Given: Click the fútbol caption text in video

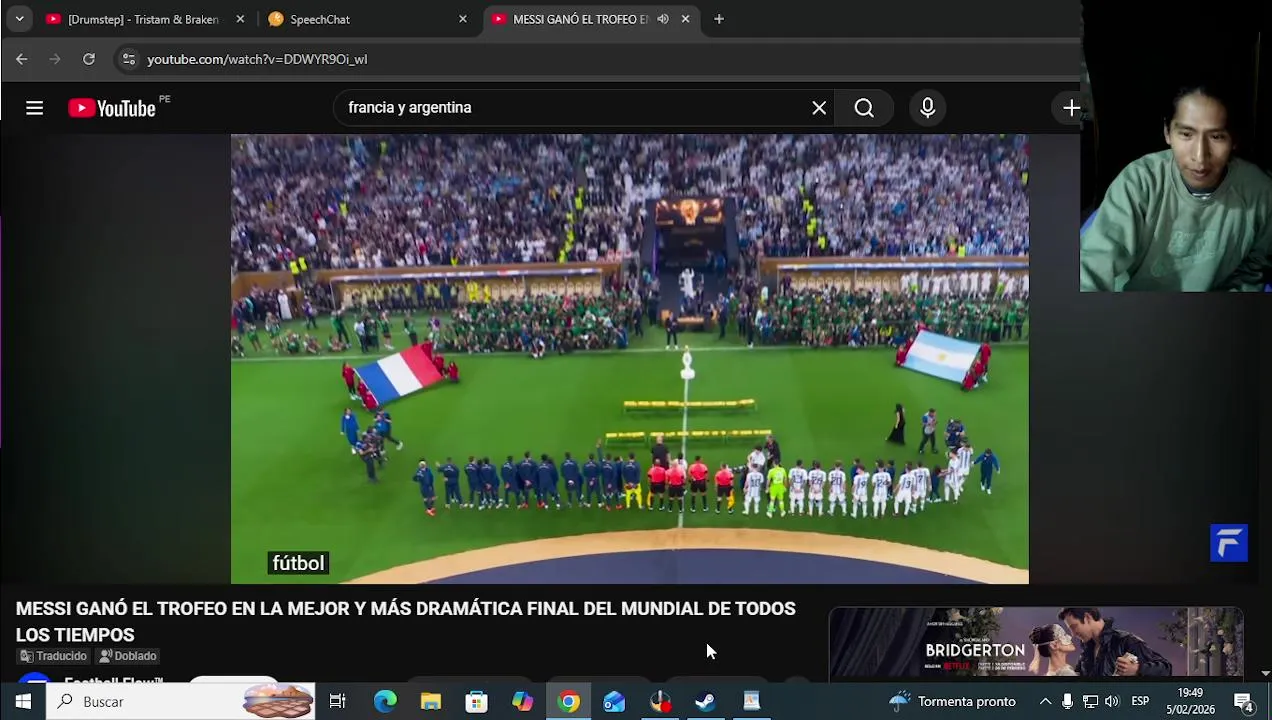Looking at the screenshot, I should (298, 563).
